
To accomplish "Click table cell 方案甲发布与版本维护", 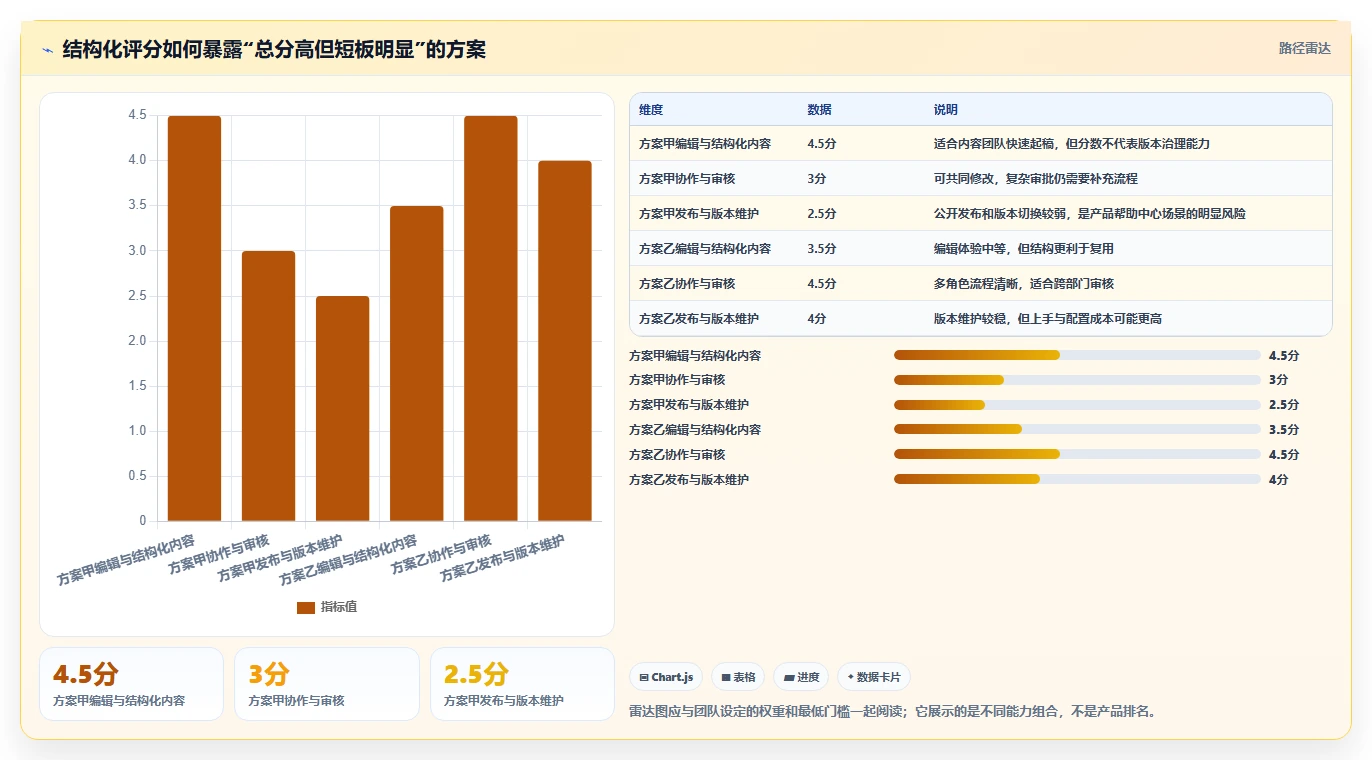I will click(x=699, y=214).
